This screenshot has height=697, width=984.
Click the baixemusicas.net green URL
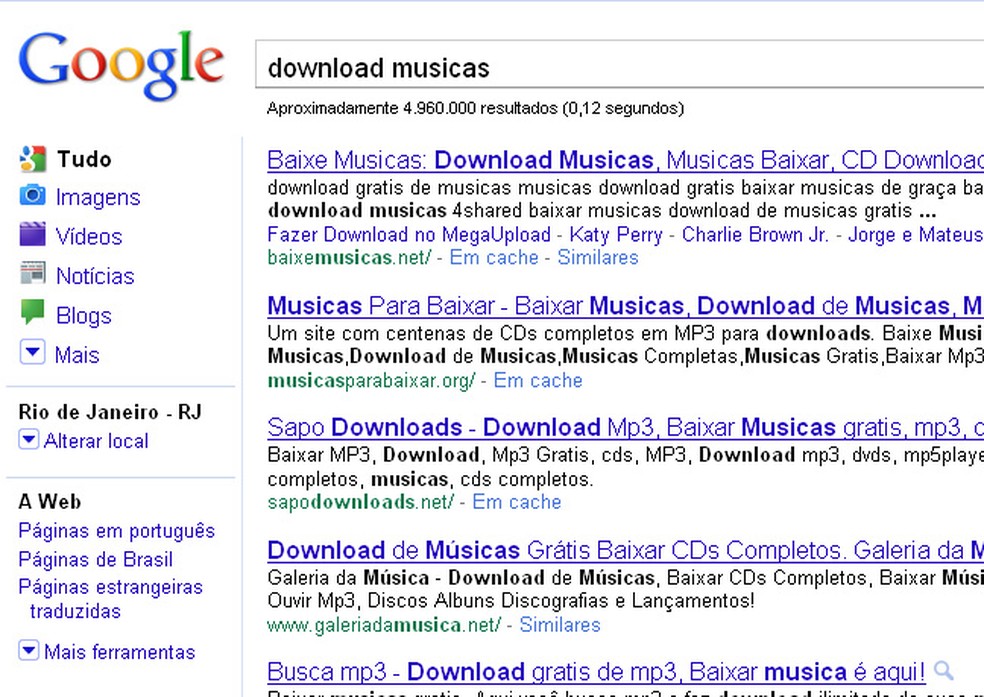click(350, 258)
